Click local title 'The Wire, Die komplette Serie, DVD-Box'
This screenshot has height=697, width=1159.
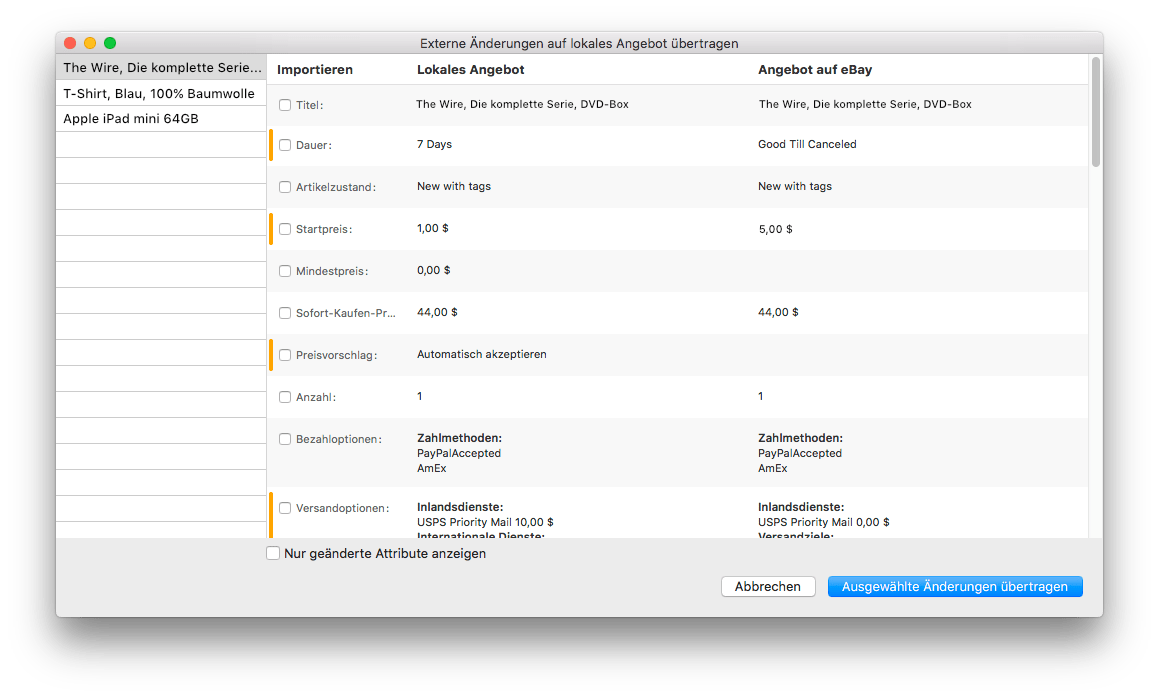pyautogui.click(x=522, y=104)
